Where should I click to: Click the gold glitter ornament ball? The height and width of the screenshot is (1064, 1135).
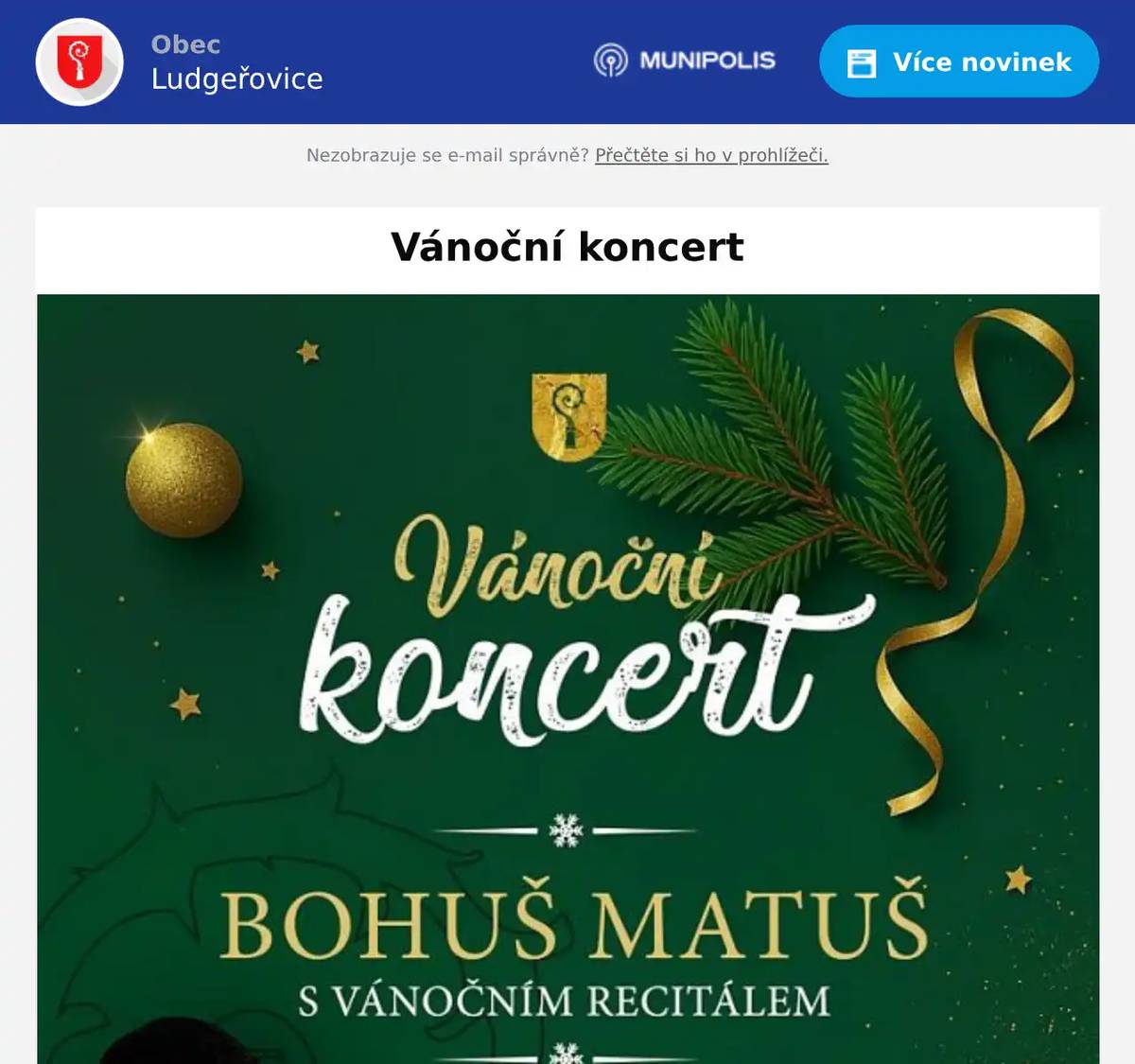tap(184, 480)
